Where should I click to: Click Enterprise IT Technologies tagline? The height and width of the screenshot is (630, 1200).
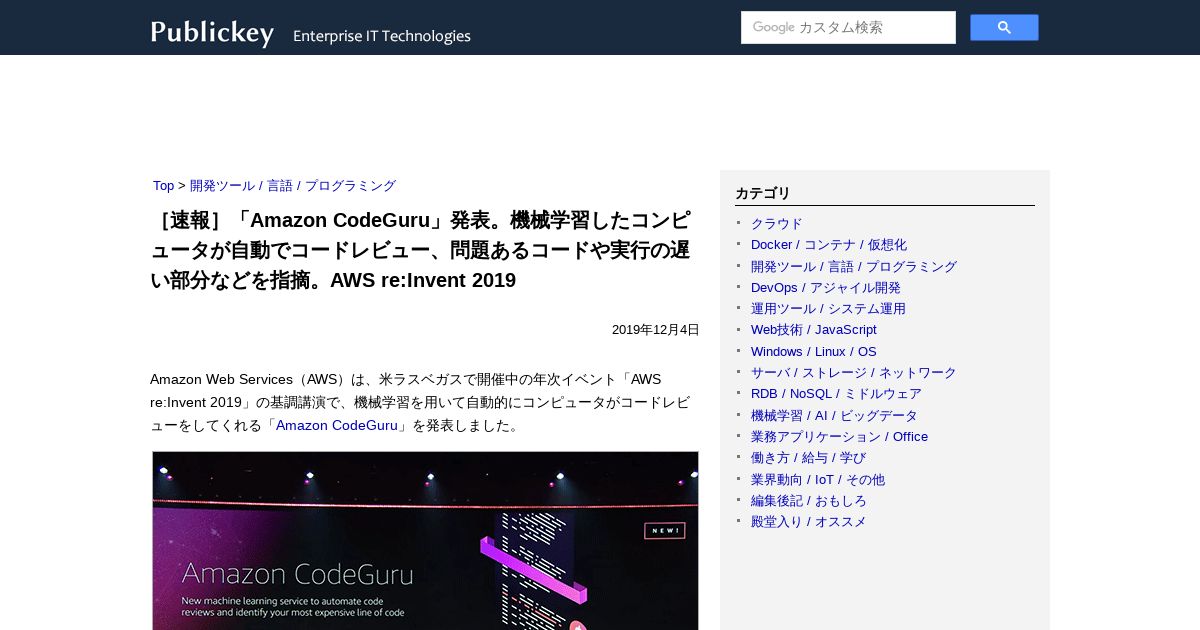coord(382,36)
